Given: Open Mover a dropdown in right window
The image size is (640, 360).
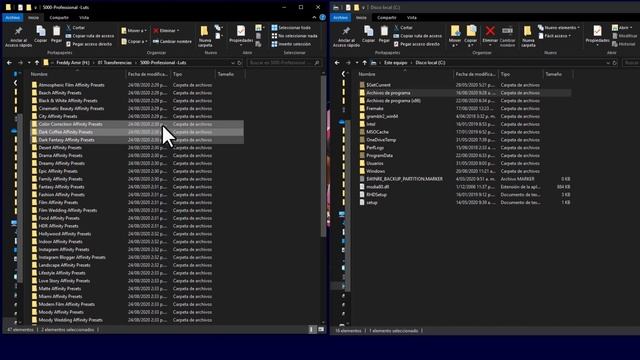Looking at the screenshot, I should pyautogui.click(x=455, y=35).
